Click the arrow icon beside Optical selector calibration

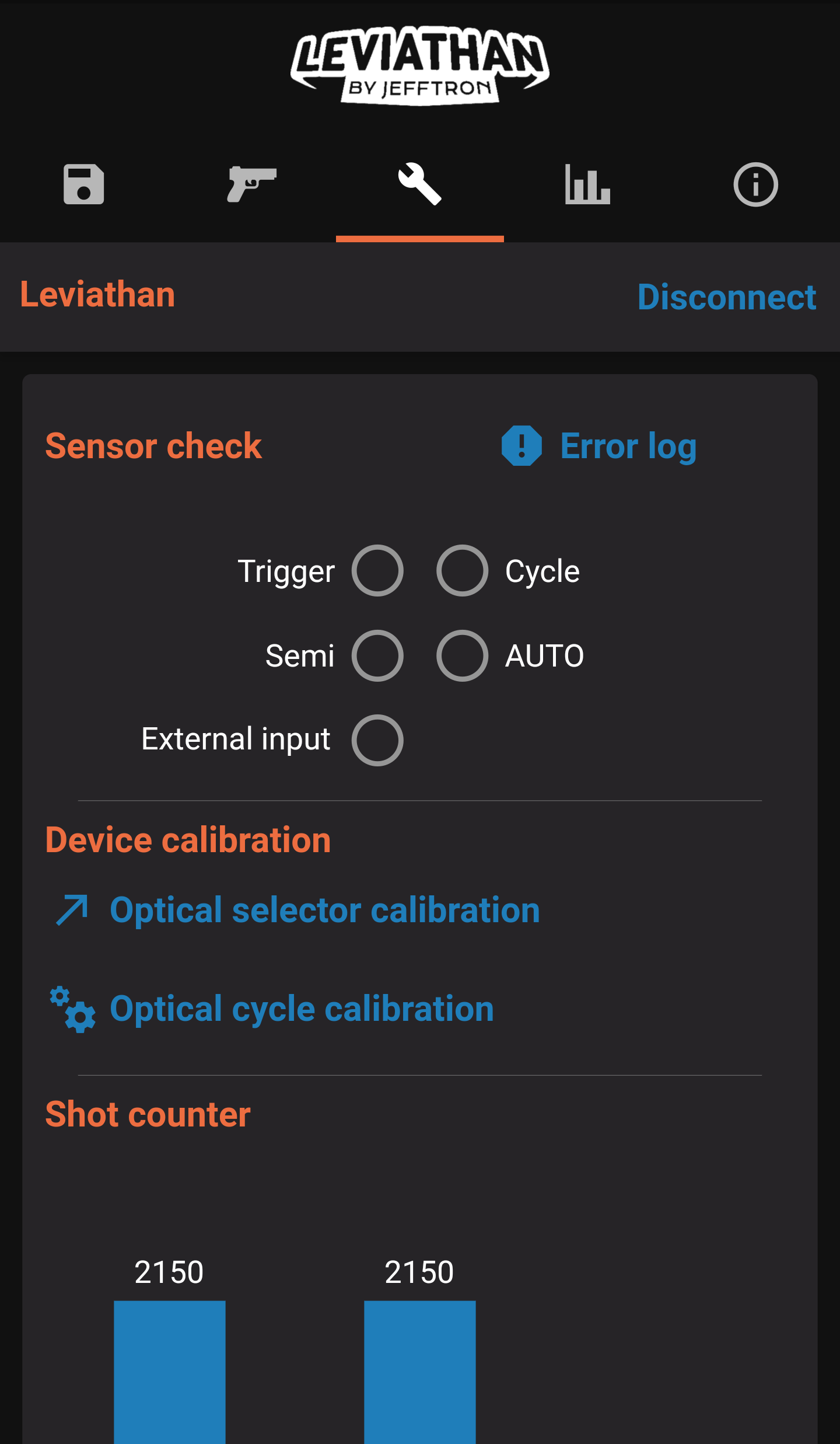(72, 910)
